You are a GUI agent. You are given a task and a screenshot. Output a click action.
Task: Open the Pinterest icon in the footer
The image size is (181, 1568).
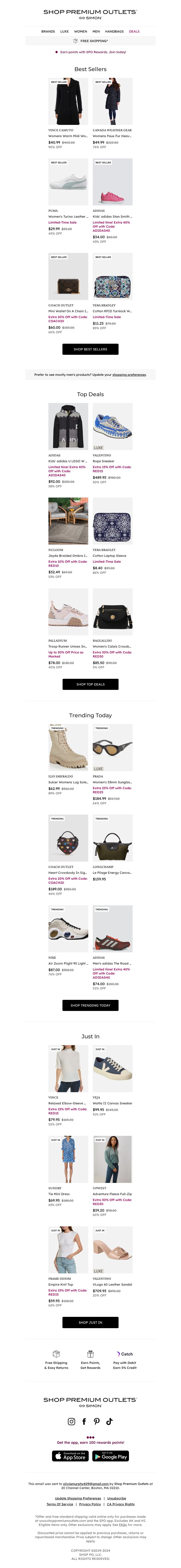(x=97, y=1421)
